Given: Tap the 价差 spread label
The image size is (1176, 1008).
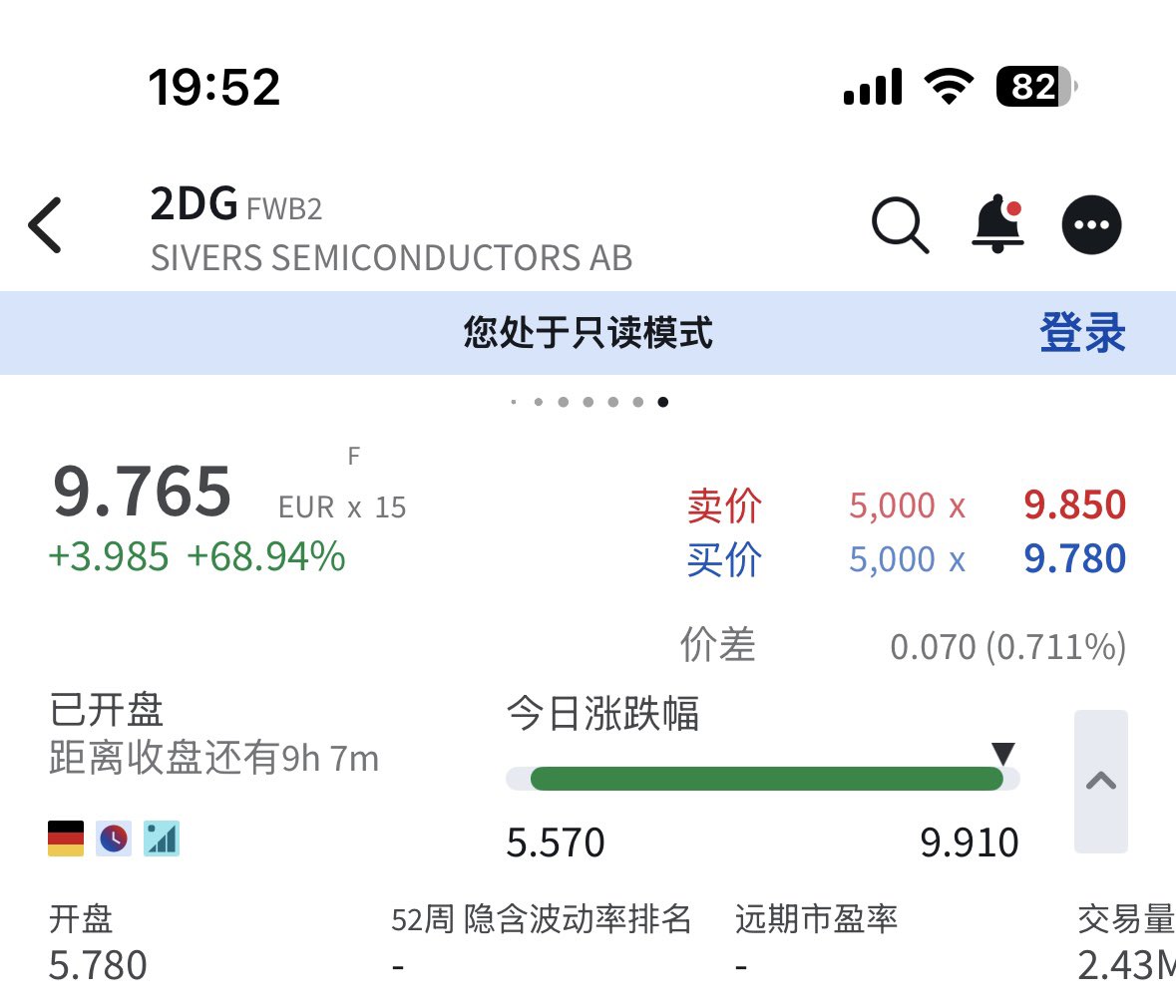Looking at the screenshot, I should (x=718, y=644).
